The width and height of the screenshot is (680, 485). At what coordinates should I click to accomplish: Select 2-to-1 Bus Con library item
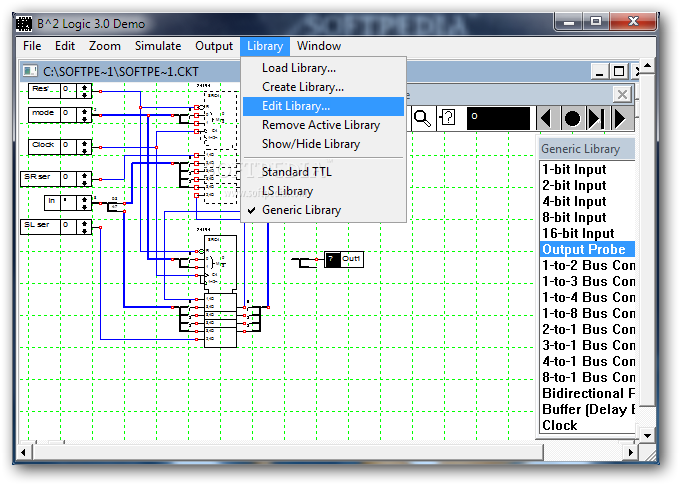coord(587,329)
